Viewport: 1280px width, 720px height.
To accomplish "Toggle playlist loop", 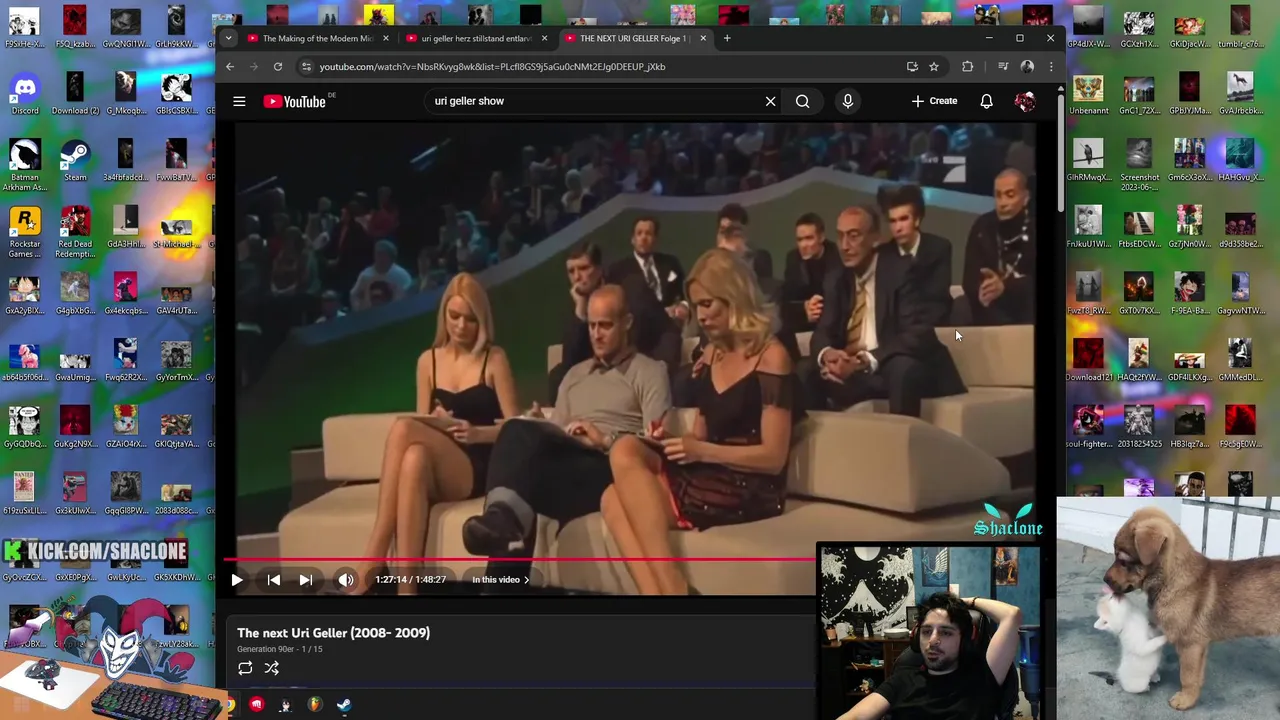I will [x=245, y=668].
